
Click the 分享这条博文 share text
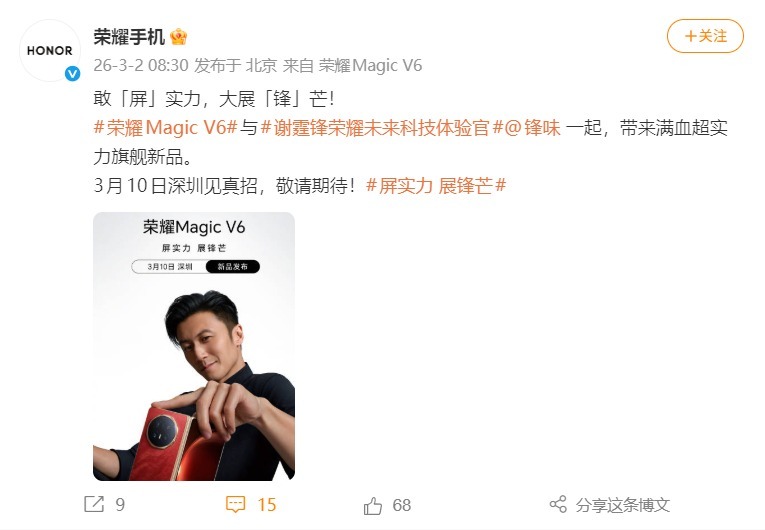coord(623,505)
